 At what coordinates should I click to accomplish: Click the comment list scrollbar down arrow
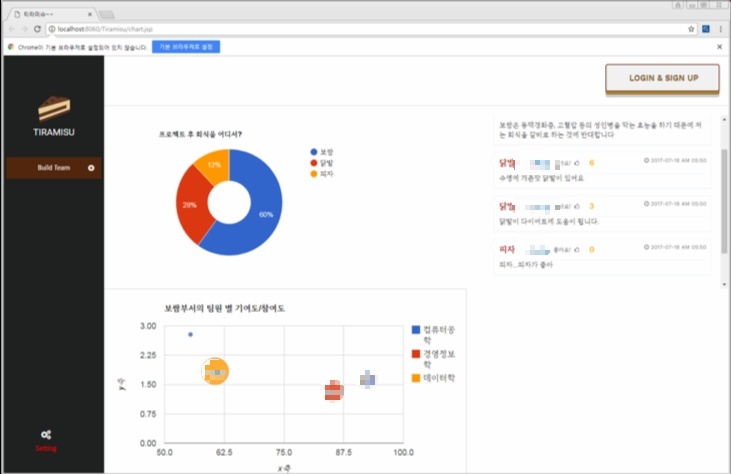pyautogui.click(x=724, y=284)
